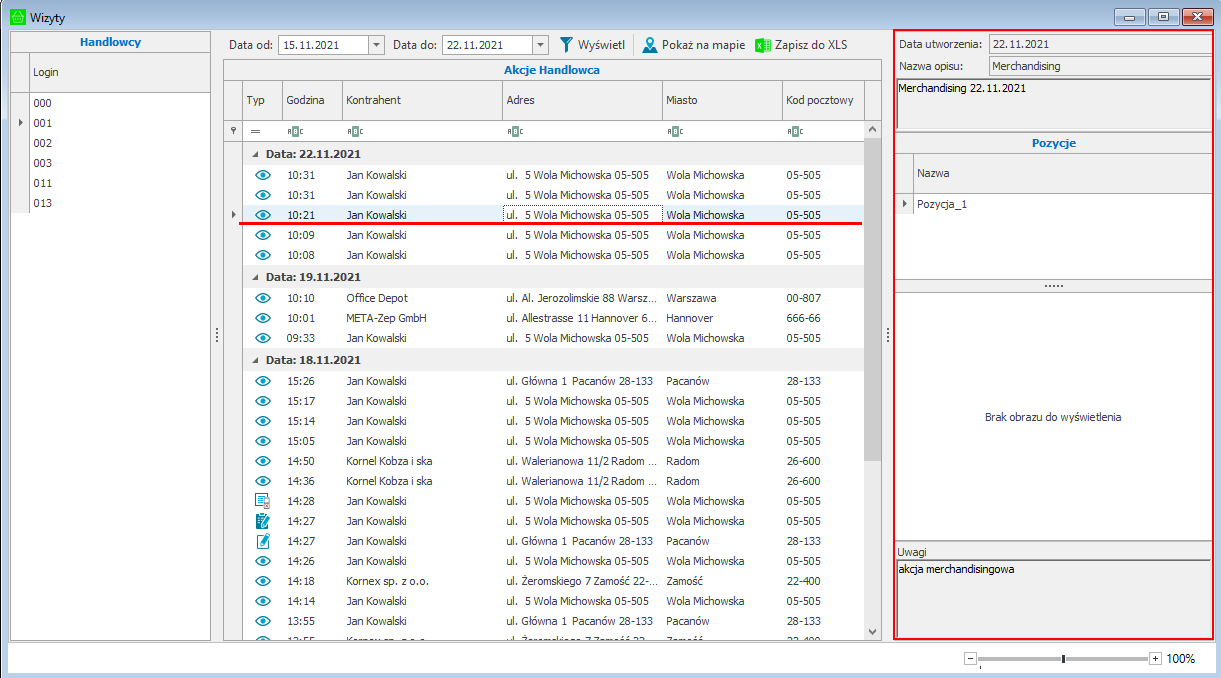Select login 011 in Handlowcy list

tap(42, 183)
